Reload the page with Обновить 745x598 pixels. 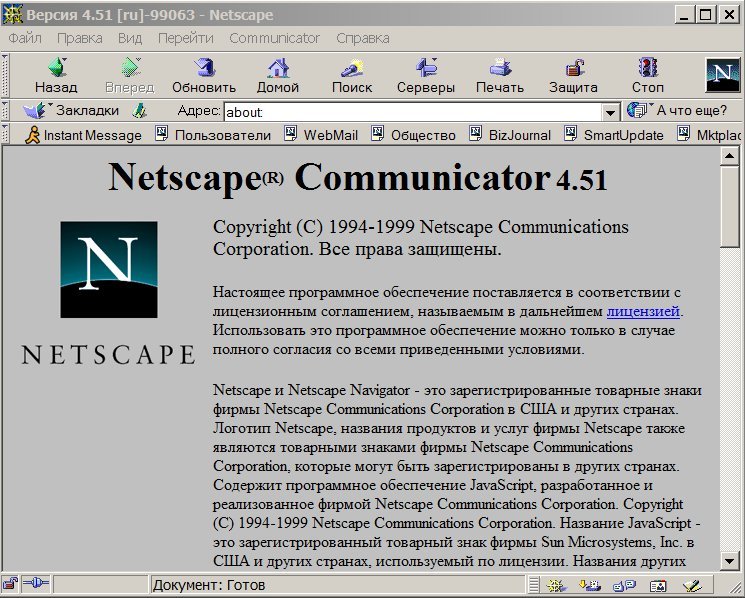(x=204, y=76)
